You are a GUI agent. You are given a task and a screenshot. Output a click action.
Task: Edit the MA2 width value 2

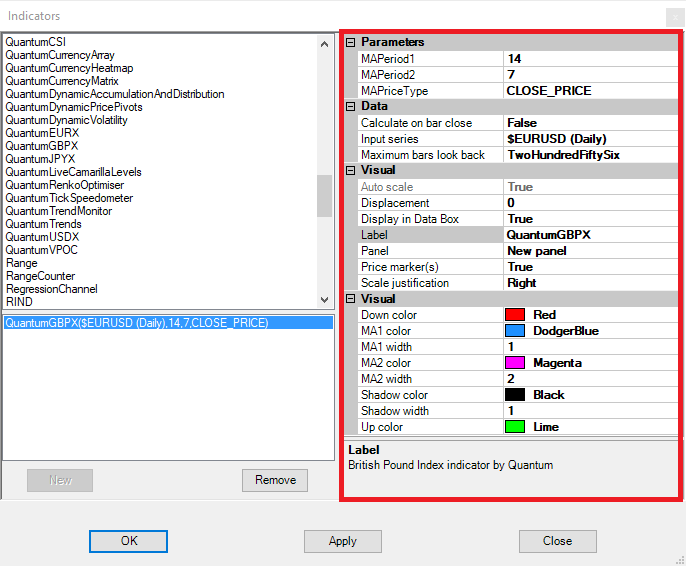point(591,379)
